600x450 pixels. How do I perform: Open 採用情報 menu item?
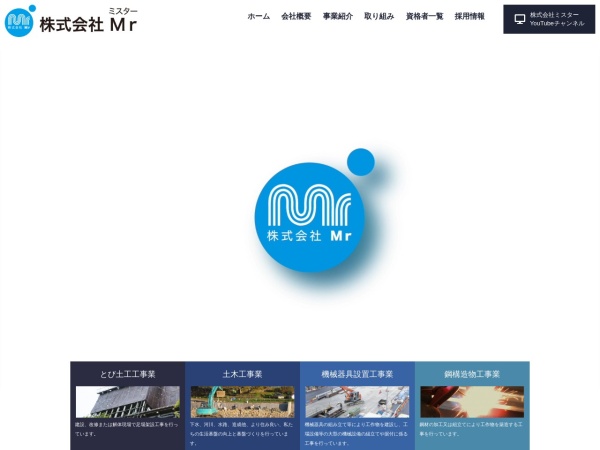[470, 16]
